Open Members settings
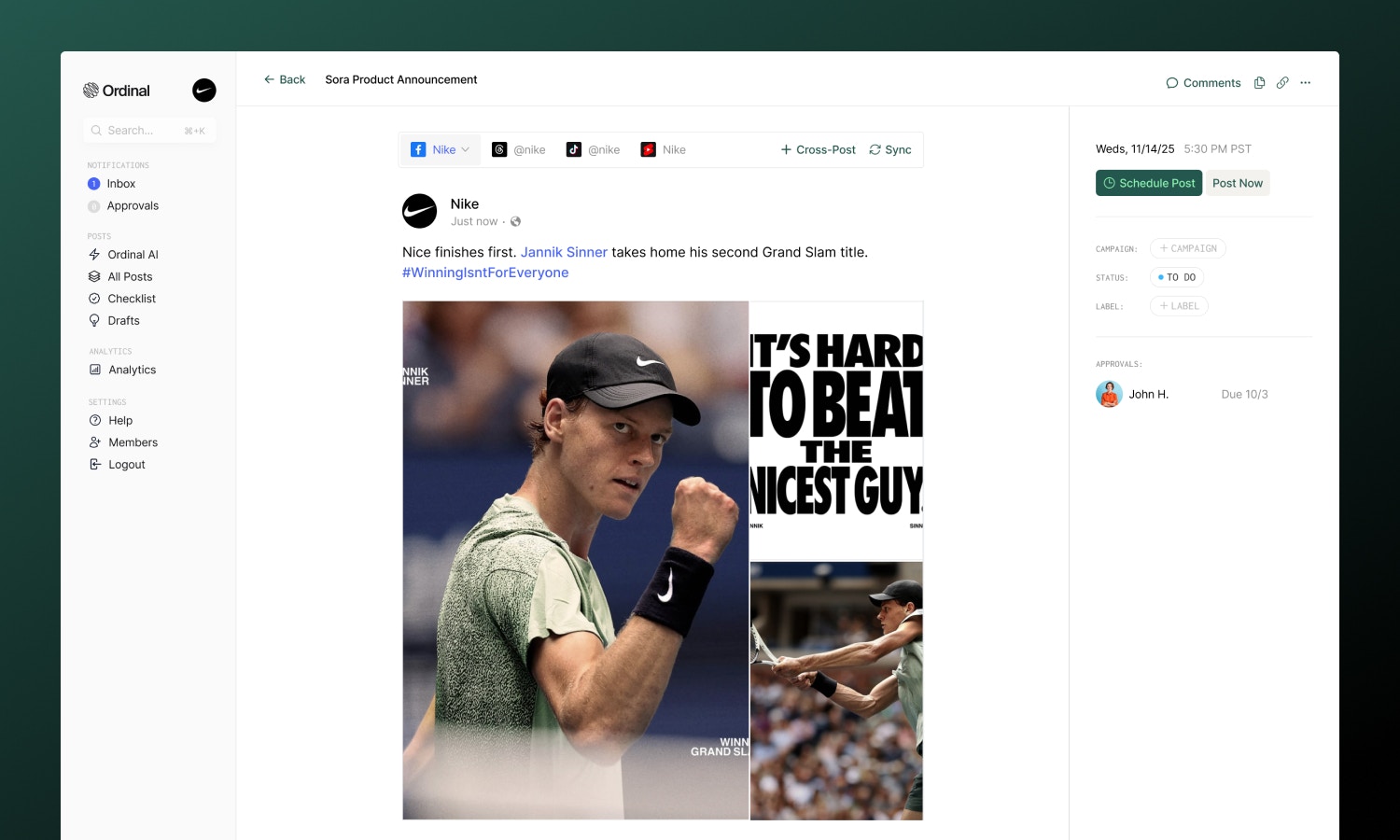 [133, 442]
